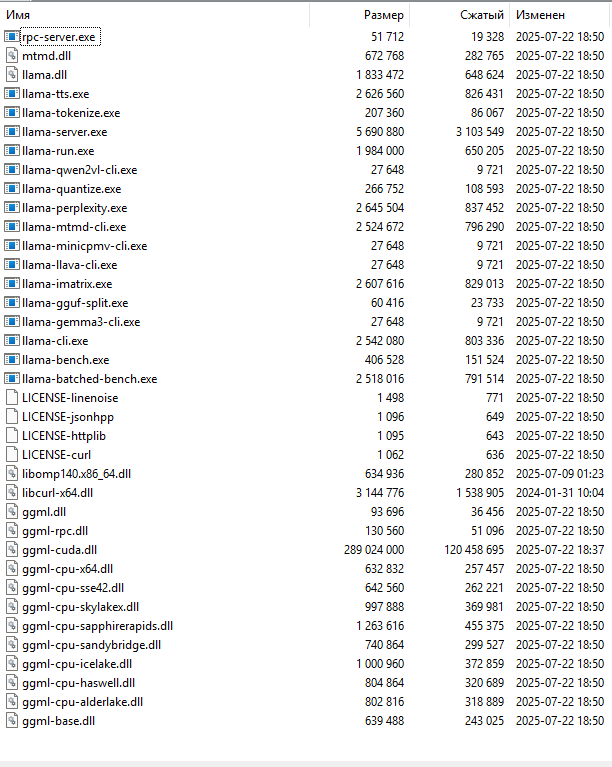Select the file name ggml-cpu-alderlake.dll
This screenshot has width=612, height=767.
click(x=83, y=702)
